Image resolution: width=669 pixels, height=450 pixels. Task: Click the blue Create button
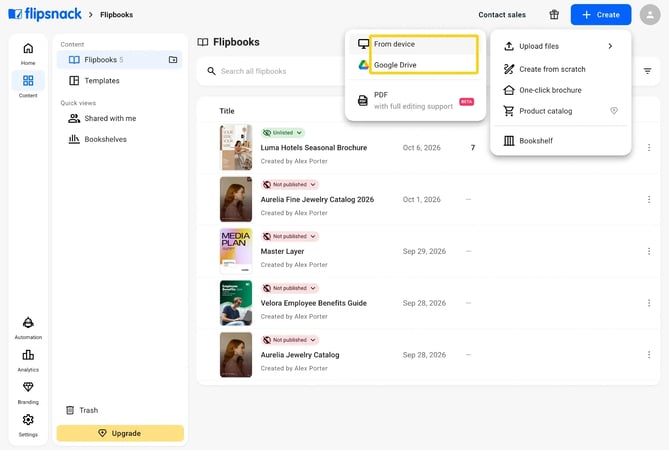(x=601, y=15)
